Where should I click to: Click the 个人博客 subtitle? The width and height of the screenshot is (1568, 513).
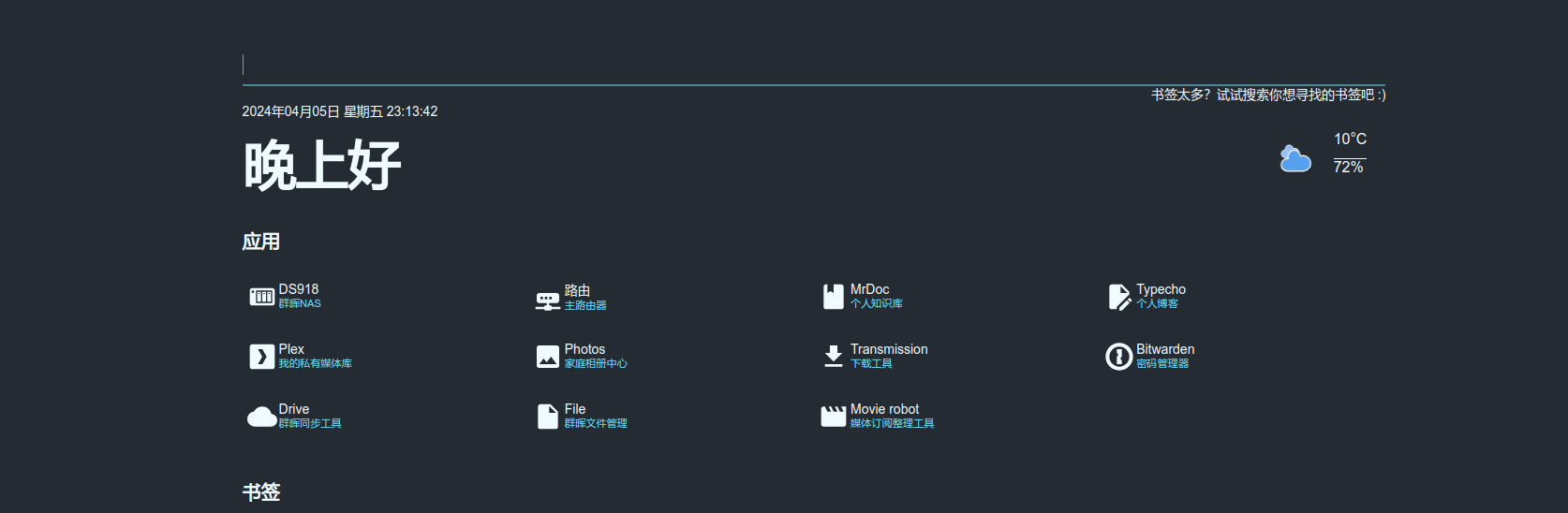click(1158, 303)
